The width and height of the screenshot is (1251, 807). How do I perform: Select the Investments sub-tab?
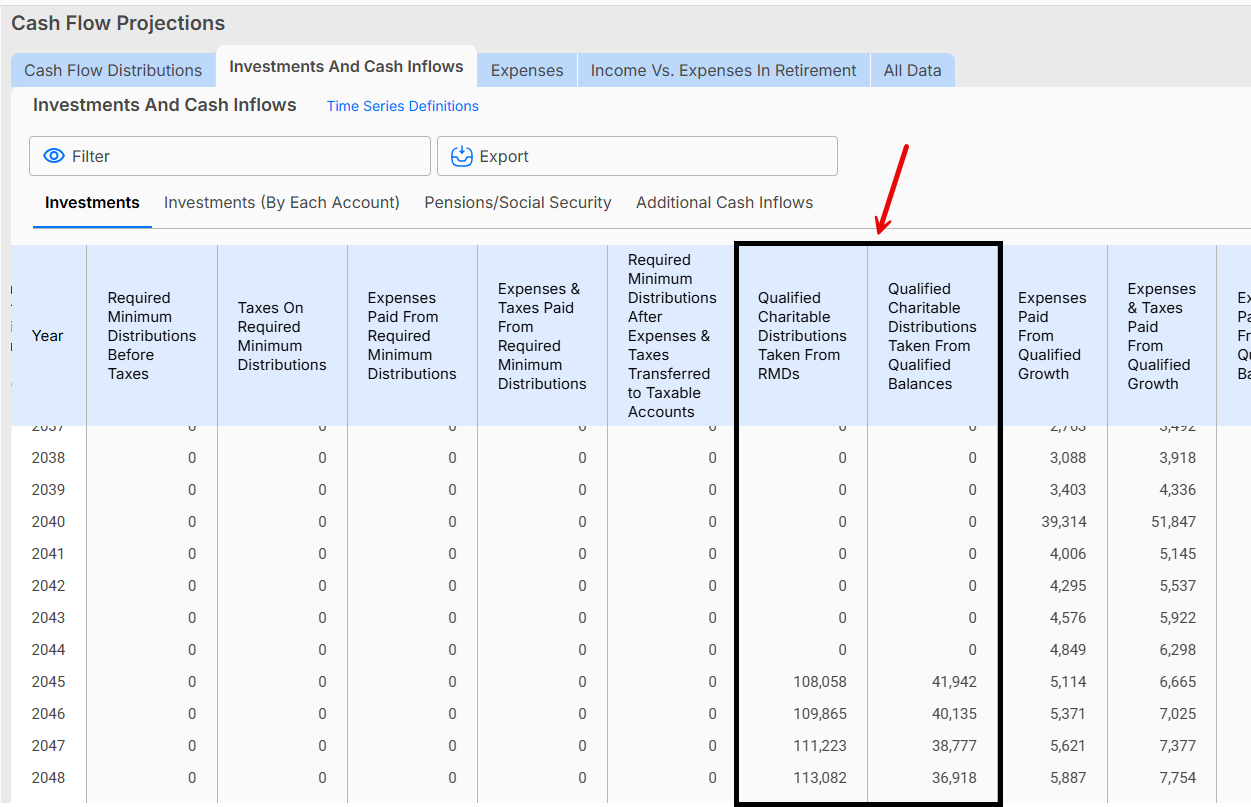[x=92, y=202]
